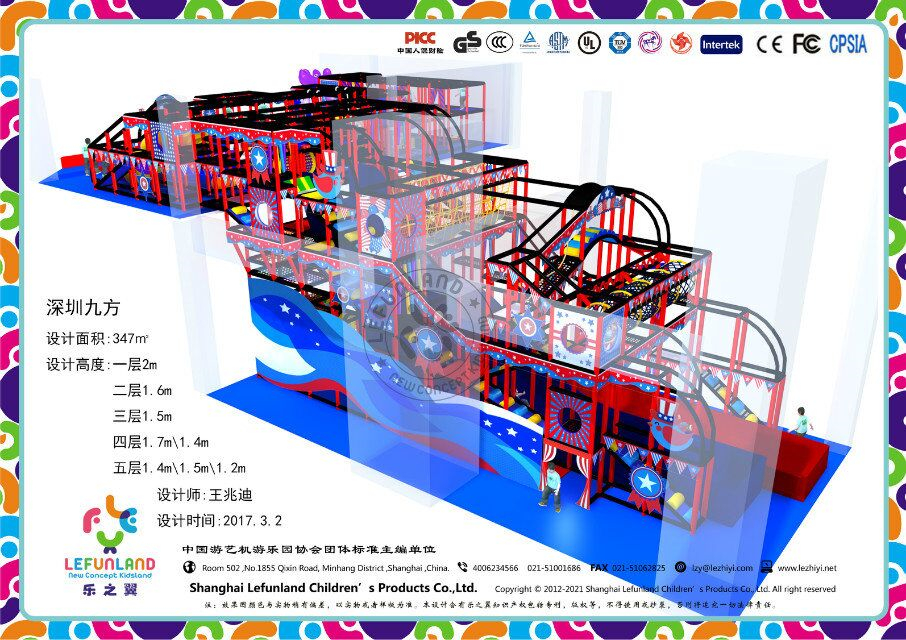Click the blue Intertek badge
The width and height of the screenshot is (906, 640).
pos(721,44)
